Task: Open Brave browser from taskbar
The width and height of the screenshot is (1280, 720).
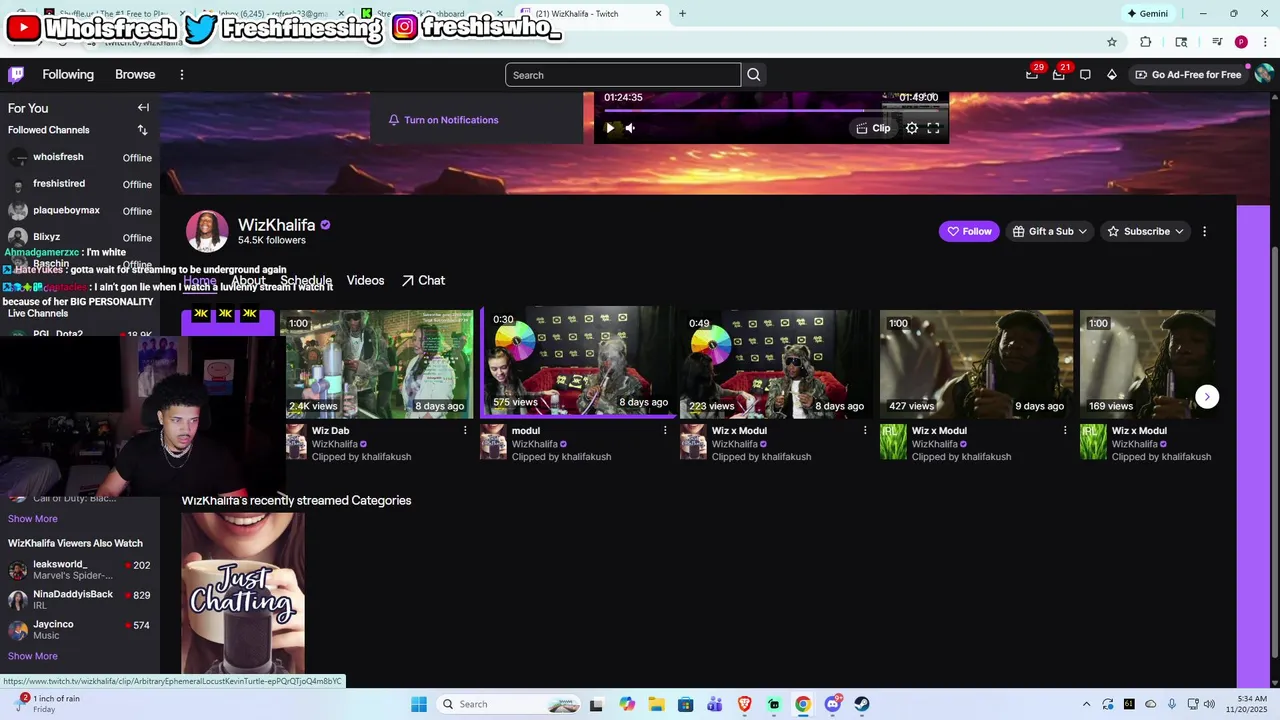Action: [x=744, y=704]
